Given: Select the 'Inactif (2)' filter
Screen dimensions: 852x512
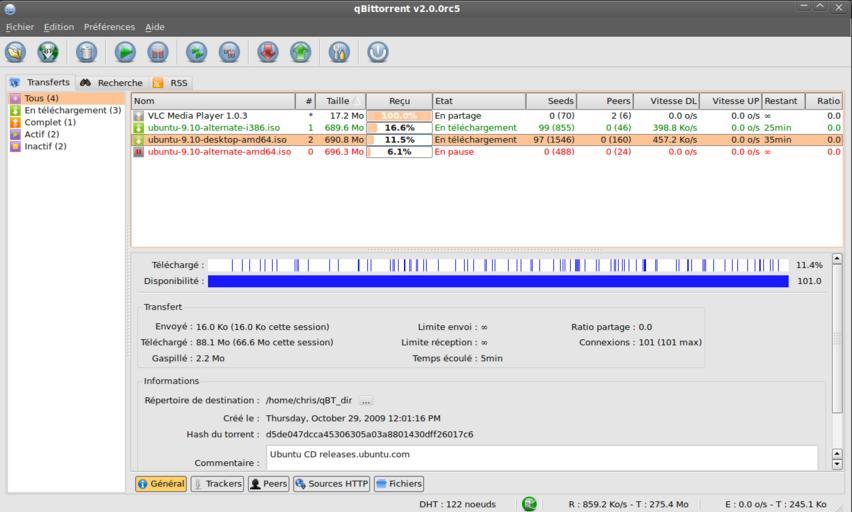Looking at the screenshot, I should click(45, 147).
